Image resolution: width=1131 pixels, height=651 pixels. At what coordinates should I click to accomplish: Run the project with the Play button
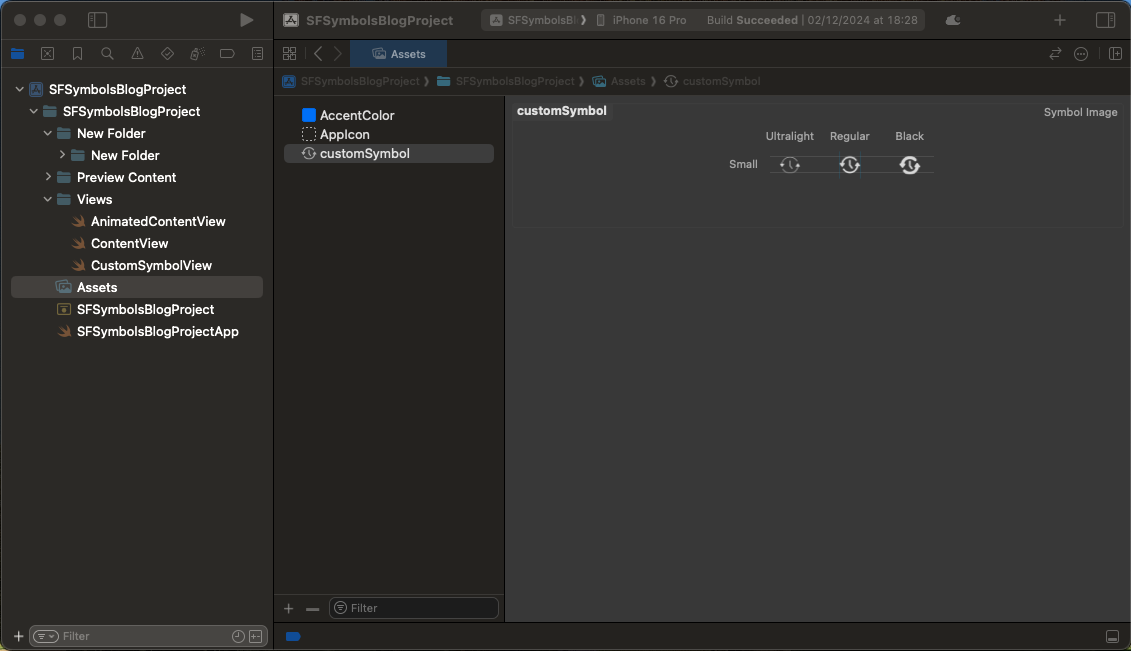tap(246, 20)
